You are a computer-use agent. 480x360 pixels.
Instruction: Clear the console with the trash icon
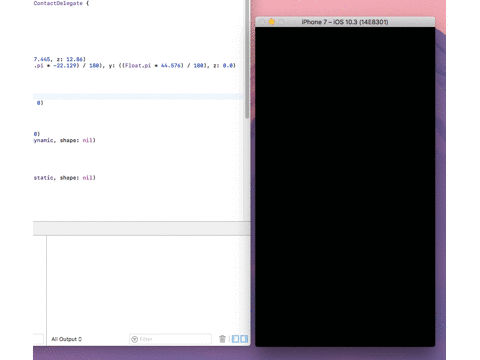click(222, 339)
